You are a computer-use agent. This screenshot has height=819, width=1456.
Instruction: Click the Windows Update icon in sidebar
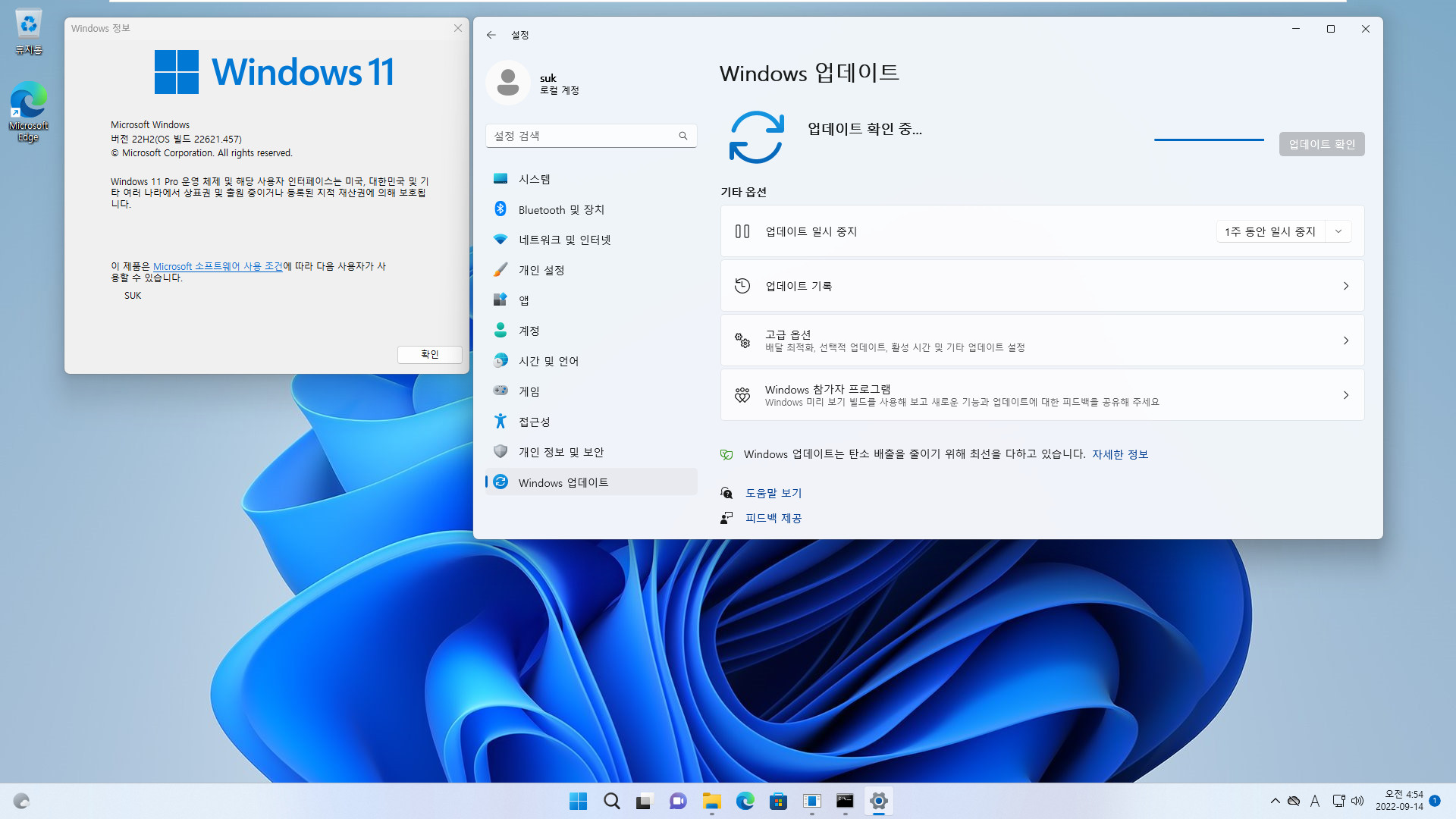tap(500, 481)
